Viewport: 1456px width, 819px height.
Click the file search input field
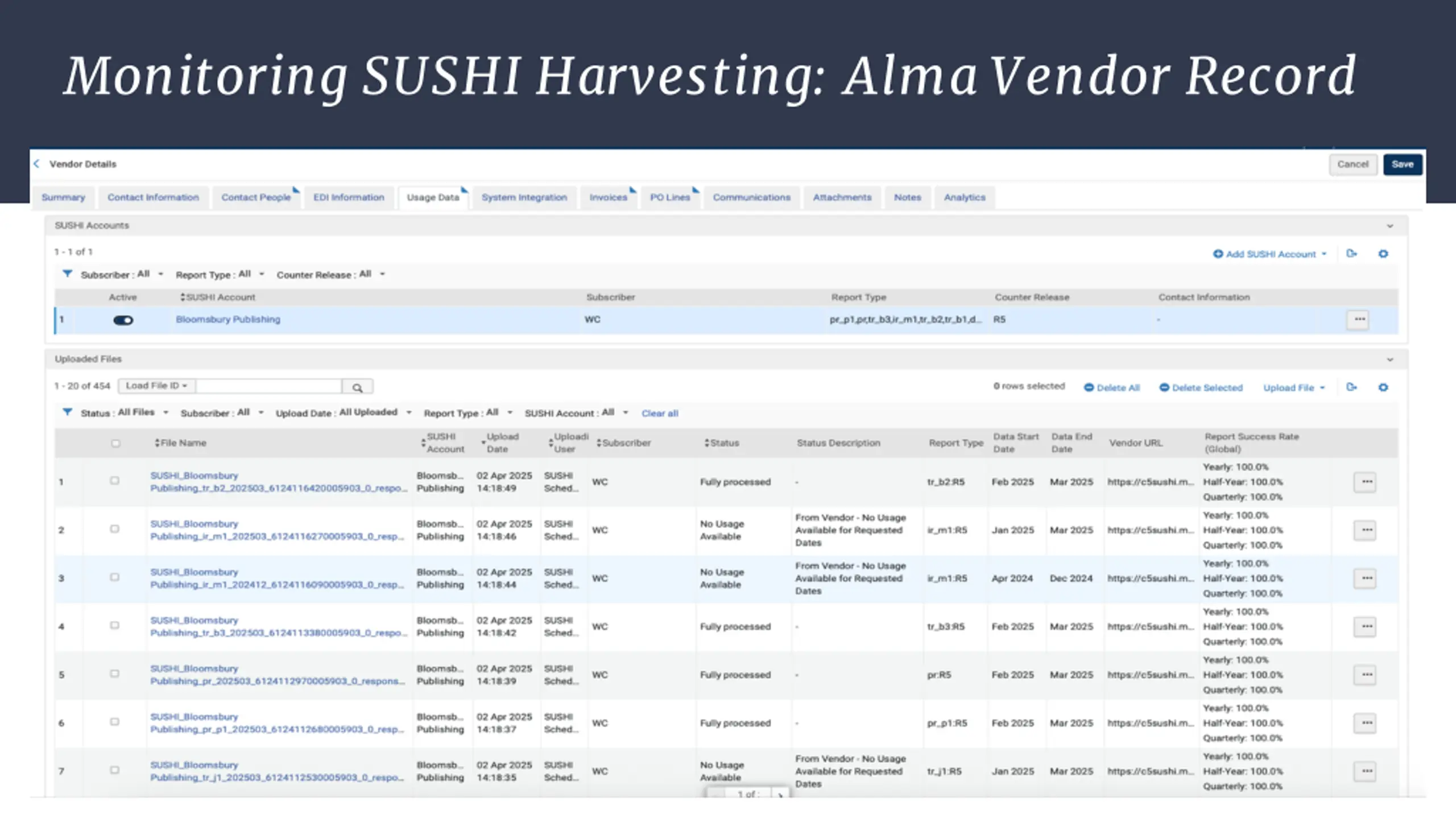click(268, 386)
